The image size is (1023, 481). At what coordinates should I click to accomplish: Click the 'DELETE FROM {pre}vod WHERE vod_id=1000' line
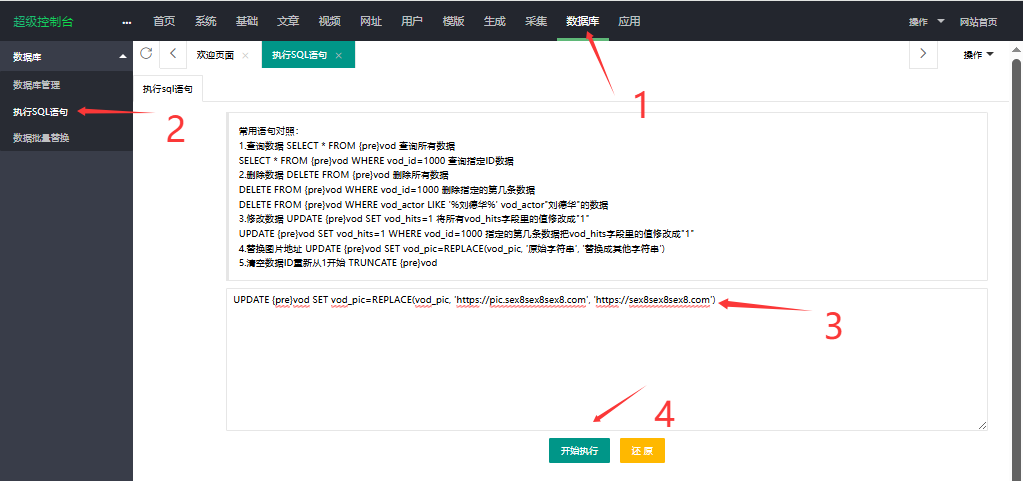pyautogui.click(x=387, y=190)
